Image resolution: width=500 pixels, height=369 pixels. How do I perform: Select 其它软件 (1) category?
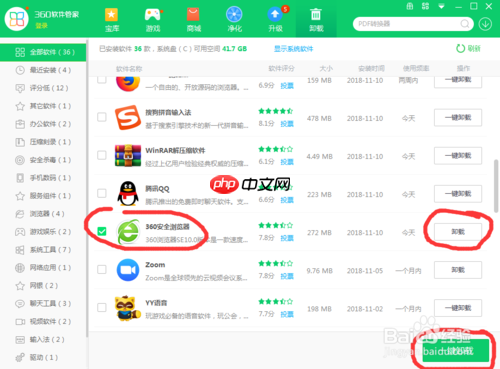coord(43,106)
